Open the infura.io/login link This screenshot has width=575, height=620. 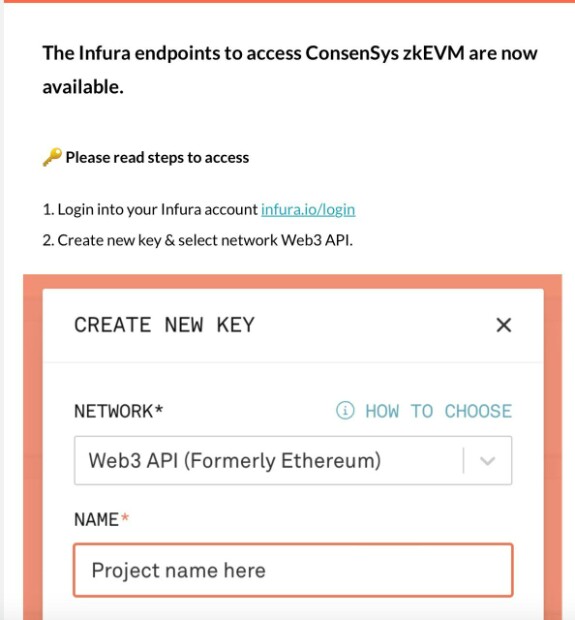click(x=308, y=210)
